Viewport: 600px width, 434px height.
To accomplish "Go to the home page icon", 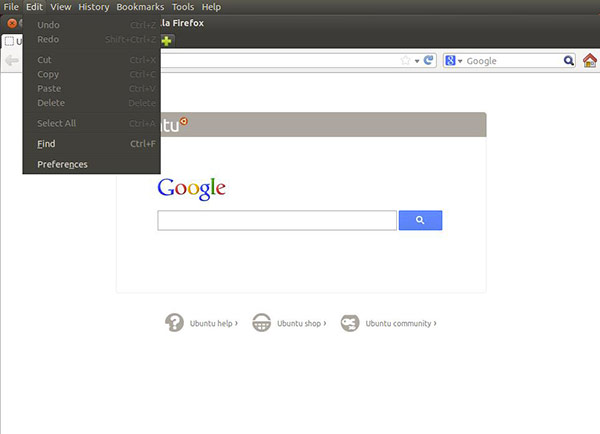I will 590,60.
